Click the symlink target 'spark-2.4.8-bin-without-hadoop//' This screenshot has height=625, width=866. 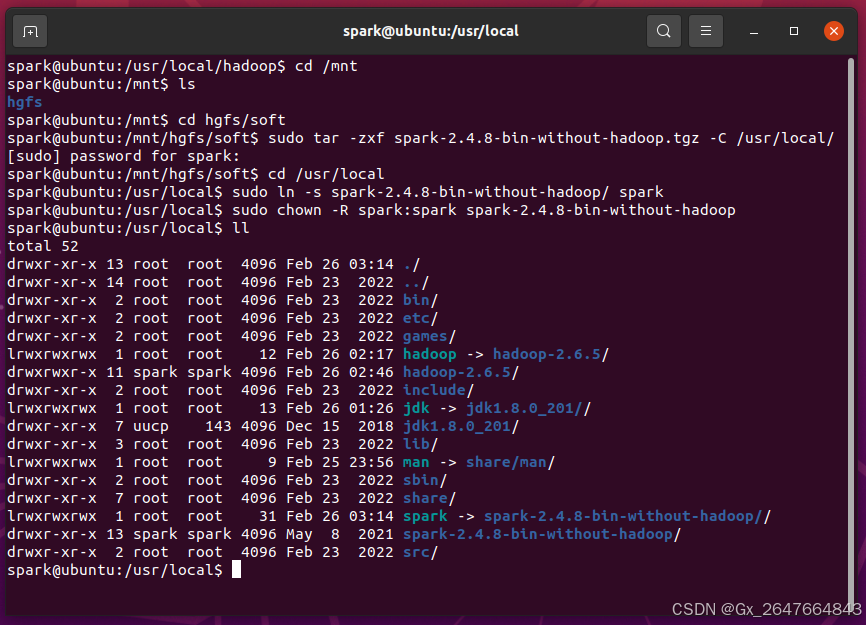(627, 516)
